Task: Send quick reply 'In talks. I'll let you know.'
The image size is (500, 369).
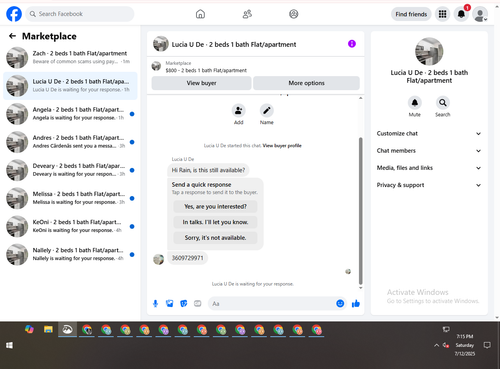Action: pyautogui.click(x=215, y=222)
